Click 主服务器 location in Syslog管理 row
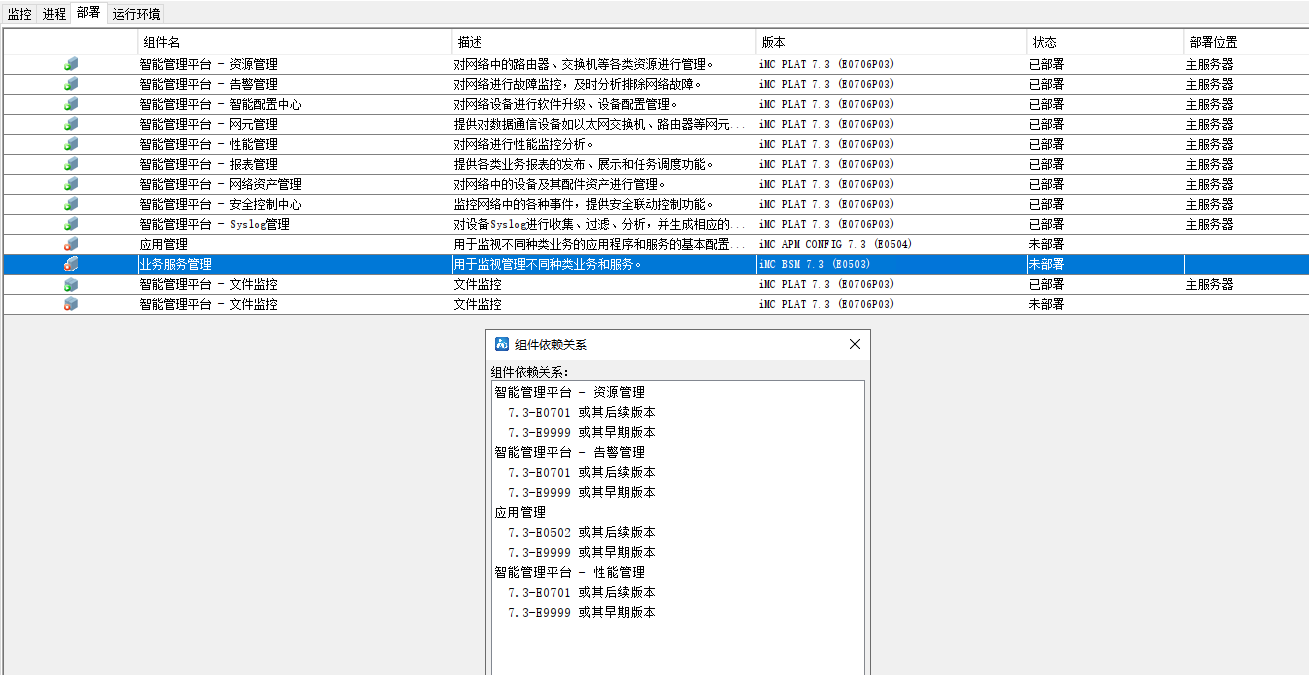Screen dimensions: 1309x675 (1209, 224)
